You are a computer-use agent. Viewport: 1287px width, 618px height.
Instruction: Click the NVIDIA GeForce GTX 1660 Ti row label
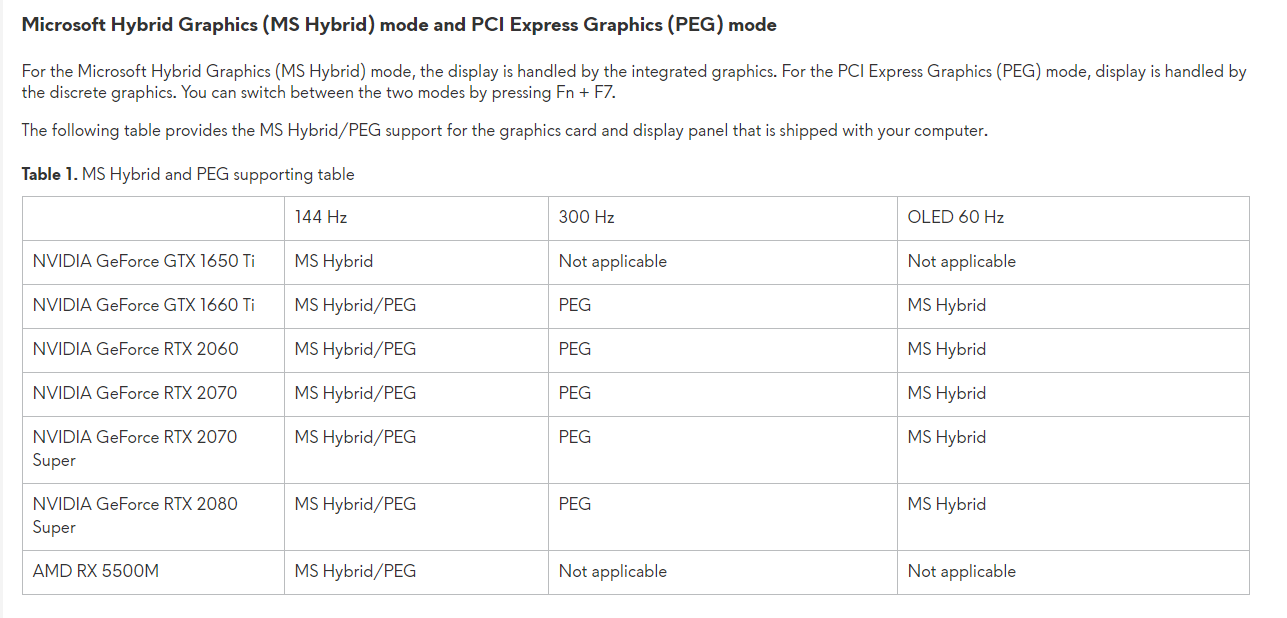(x=144, y=305)
